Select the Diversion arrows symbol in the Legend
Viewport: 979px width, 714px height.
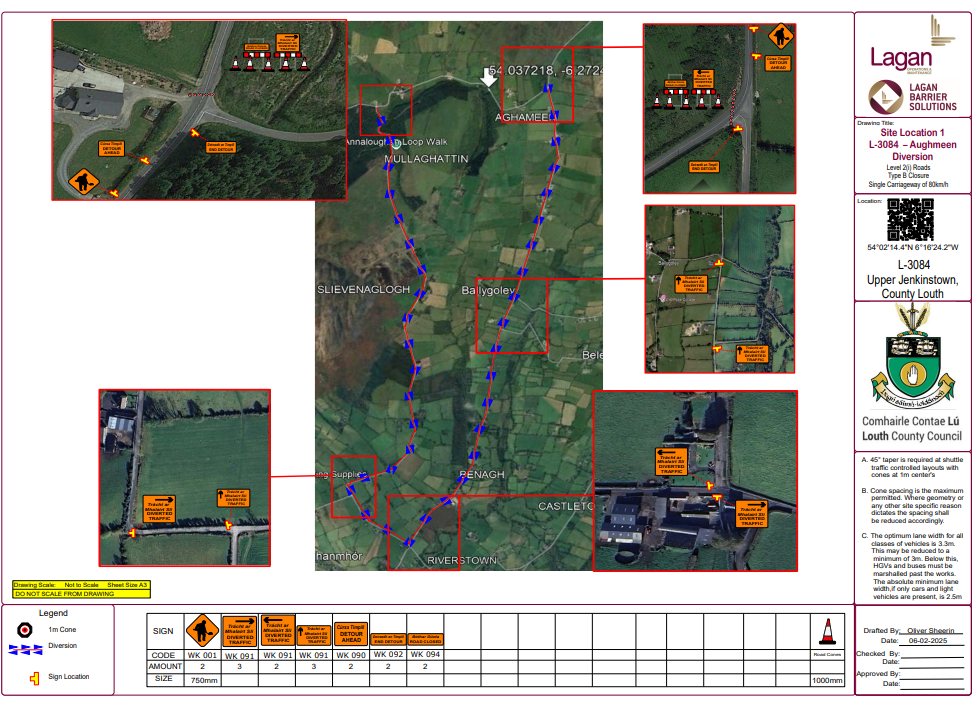23,650
